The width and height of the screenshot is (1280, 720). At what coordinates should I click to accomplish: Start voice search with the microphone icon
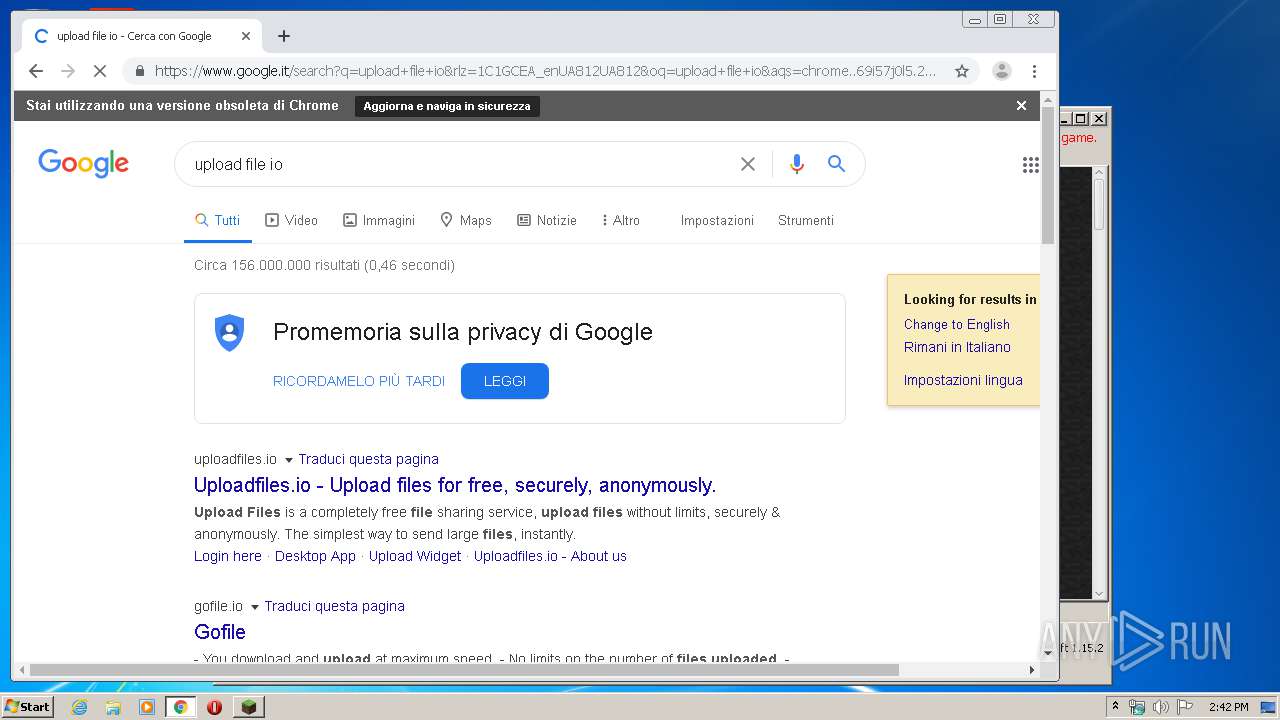(x=796, y=164)
